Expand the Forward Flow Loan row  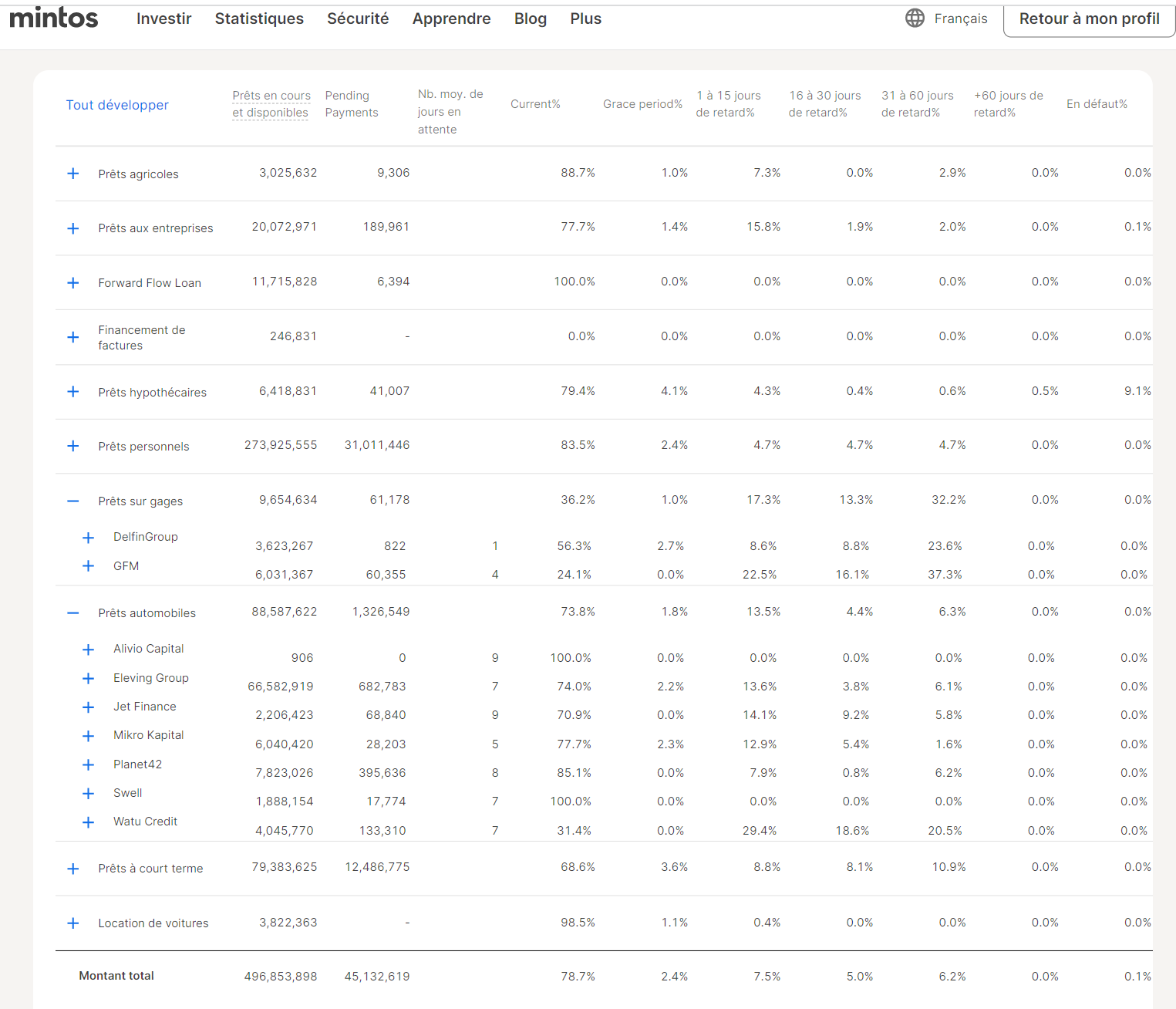[73, 283]
